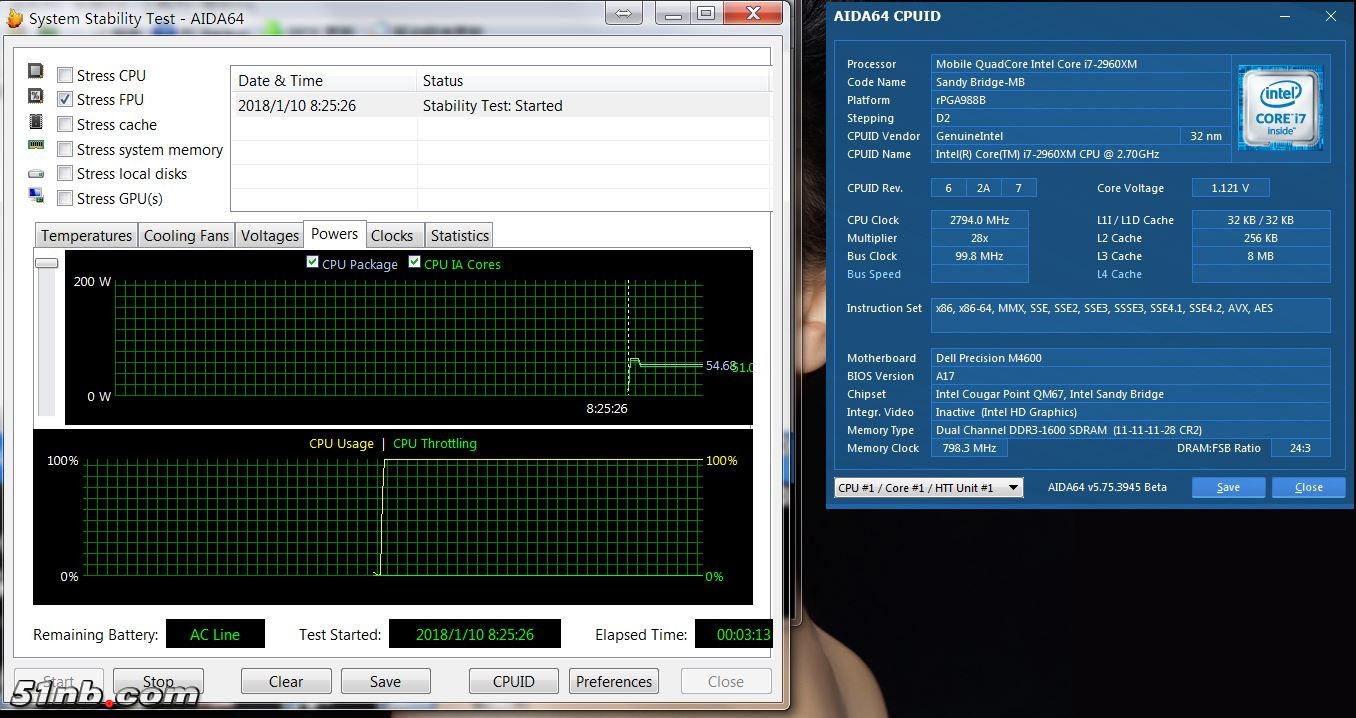Switch to the Voltages tab
This screenshot has height=718, width=1356.
coord(270,236)
